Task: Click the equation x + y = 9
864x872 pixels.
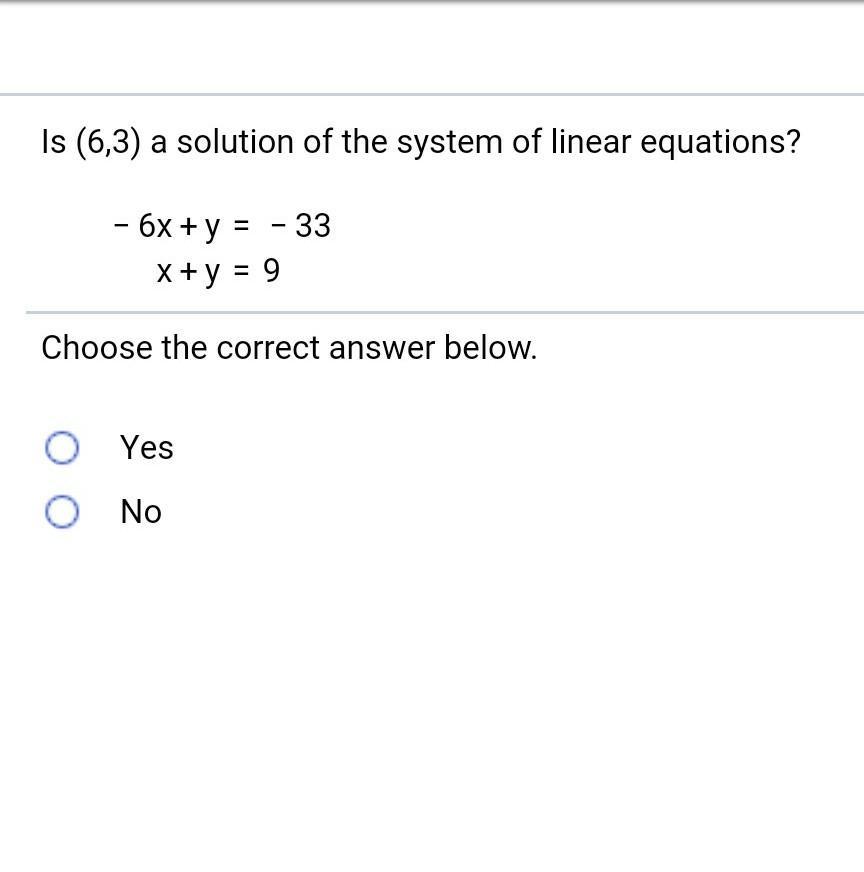Action: [218, 271]
